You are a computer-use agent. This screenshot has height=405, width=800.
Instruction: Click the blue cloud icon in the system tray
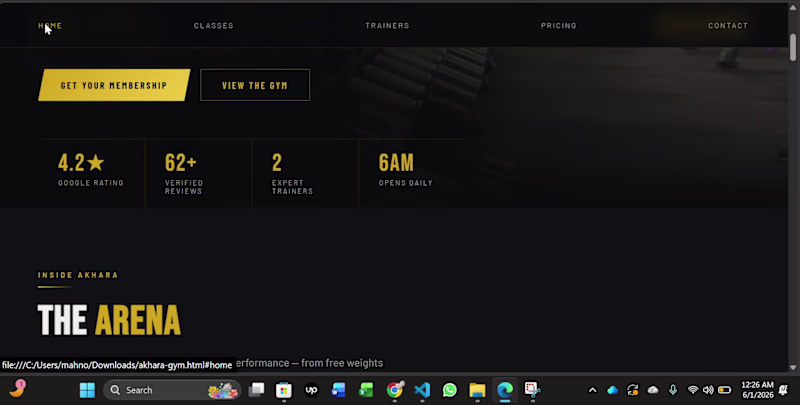[612, 390]
